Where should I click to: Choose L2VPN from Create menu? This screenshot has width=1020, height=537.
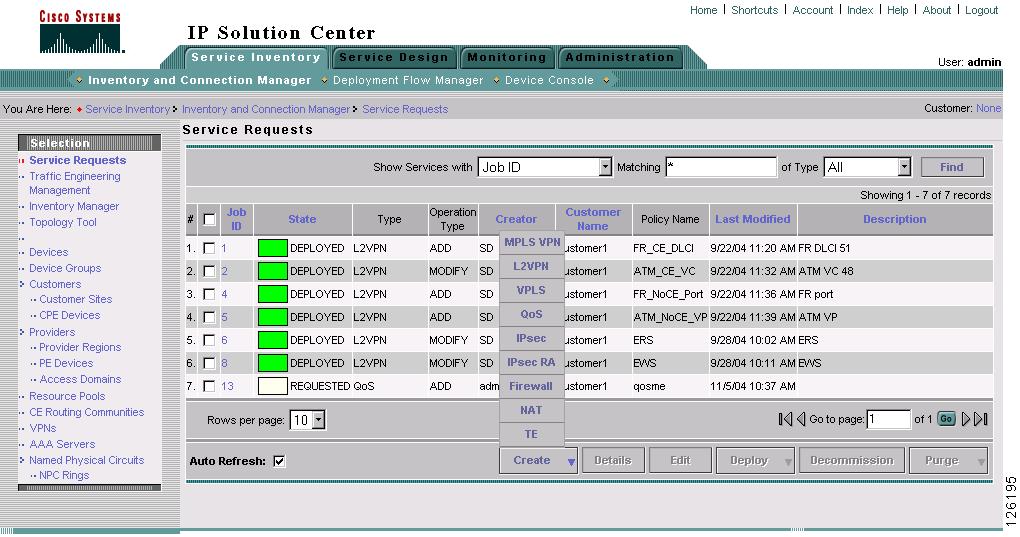pyautogui.click(x=531, y=266)
